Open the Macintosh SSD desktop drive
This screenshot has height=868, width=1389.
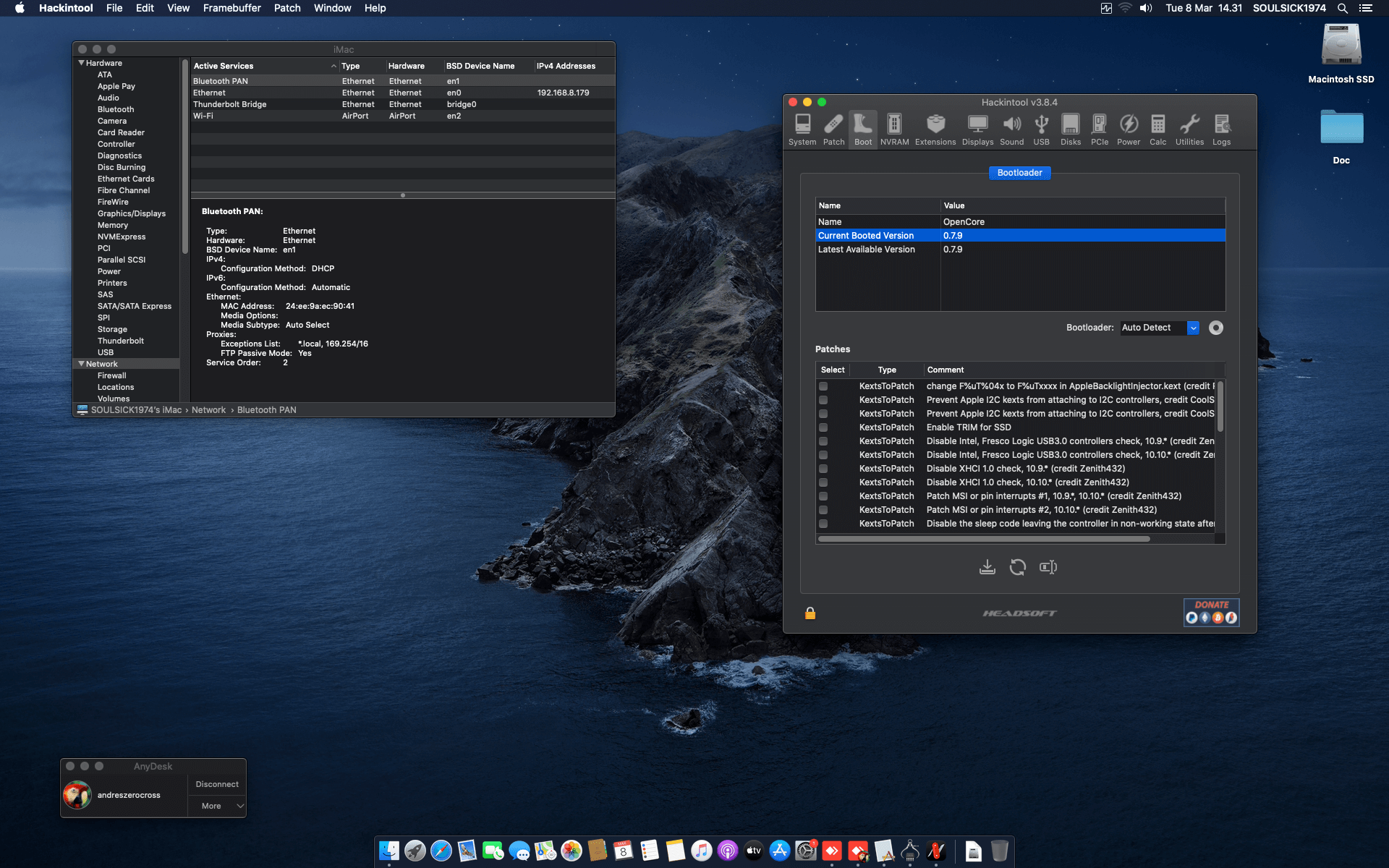(x=1341, y=54)
